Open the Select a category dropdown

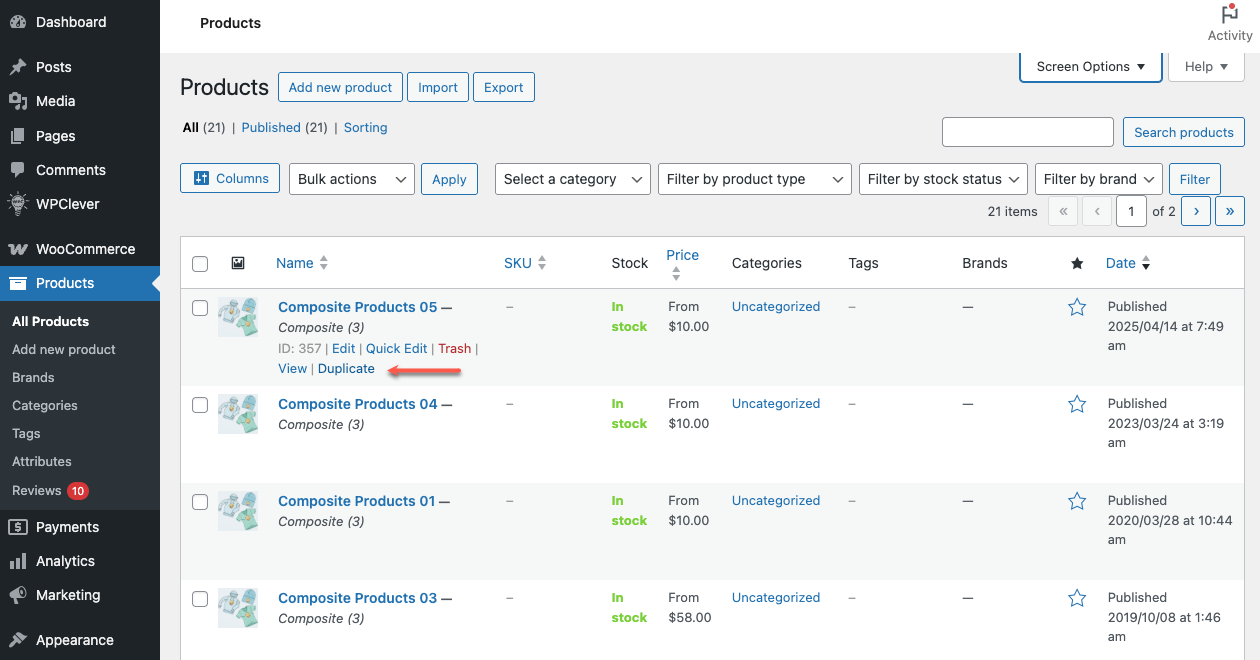pyautogui.click(x=573, y=179)
